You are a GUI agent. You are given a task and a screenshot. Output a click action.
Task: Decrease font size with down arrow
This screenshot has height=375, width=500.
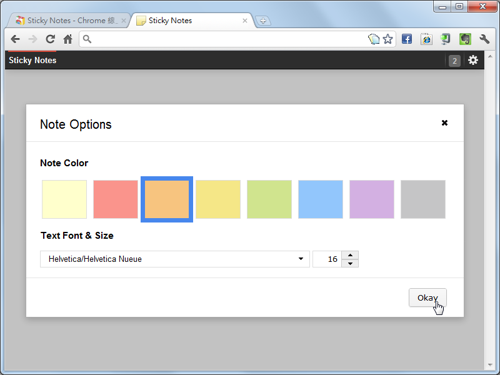point(350,263)
